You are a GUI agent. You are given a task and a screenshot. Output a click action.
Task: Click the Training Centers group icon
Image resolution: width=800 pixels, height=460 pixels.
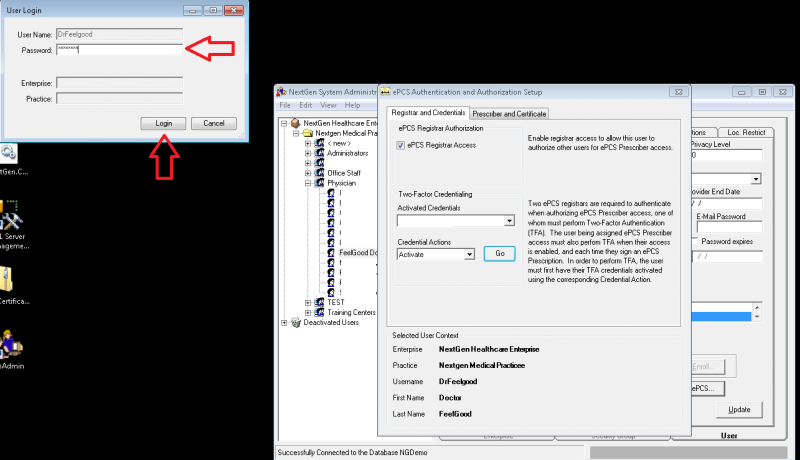319,312
